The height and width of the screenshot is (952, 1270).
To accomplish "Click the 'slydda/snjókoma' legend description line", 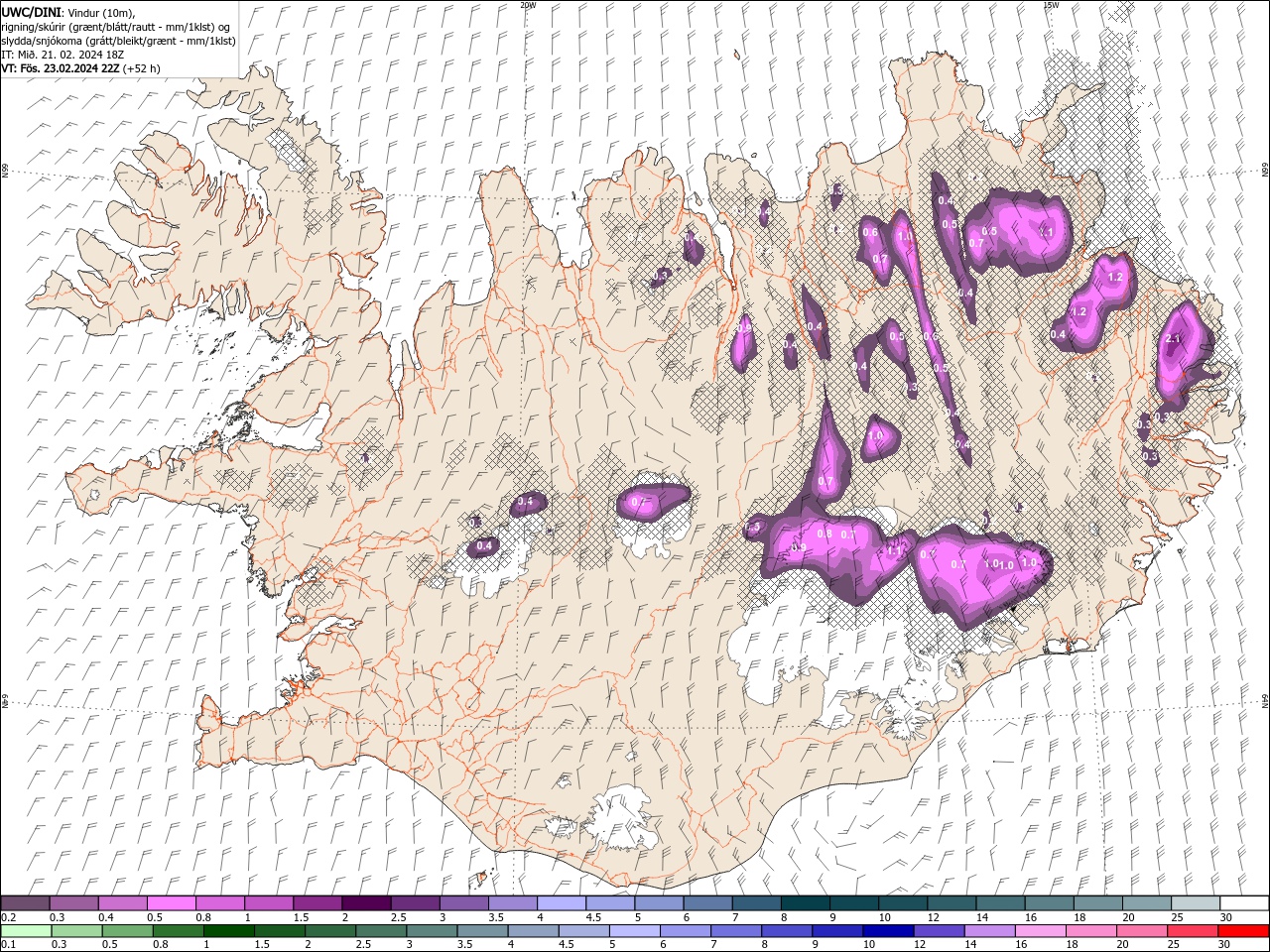I will 118,41.
